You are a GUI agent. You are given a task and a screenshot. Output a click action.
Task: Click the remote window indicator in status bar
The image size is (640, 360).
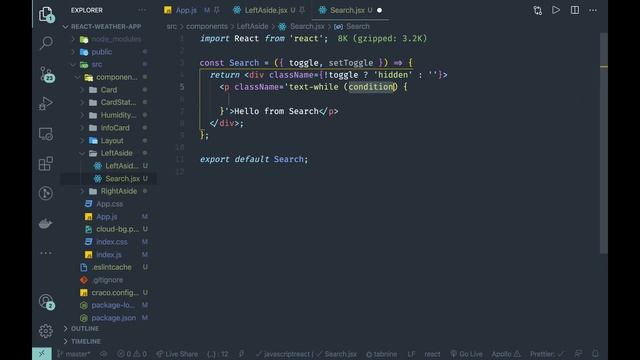pyautogui.click(x=42, y=353)
